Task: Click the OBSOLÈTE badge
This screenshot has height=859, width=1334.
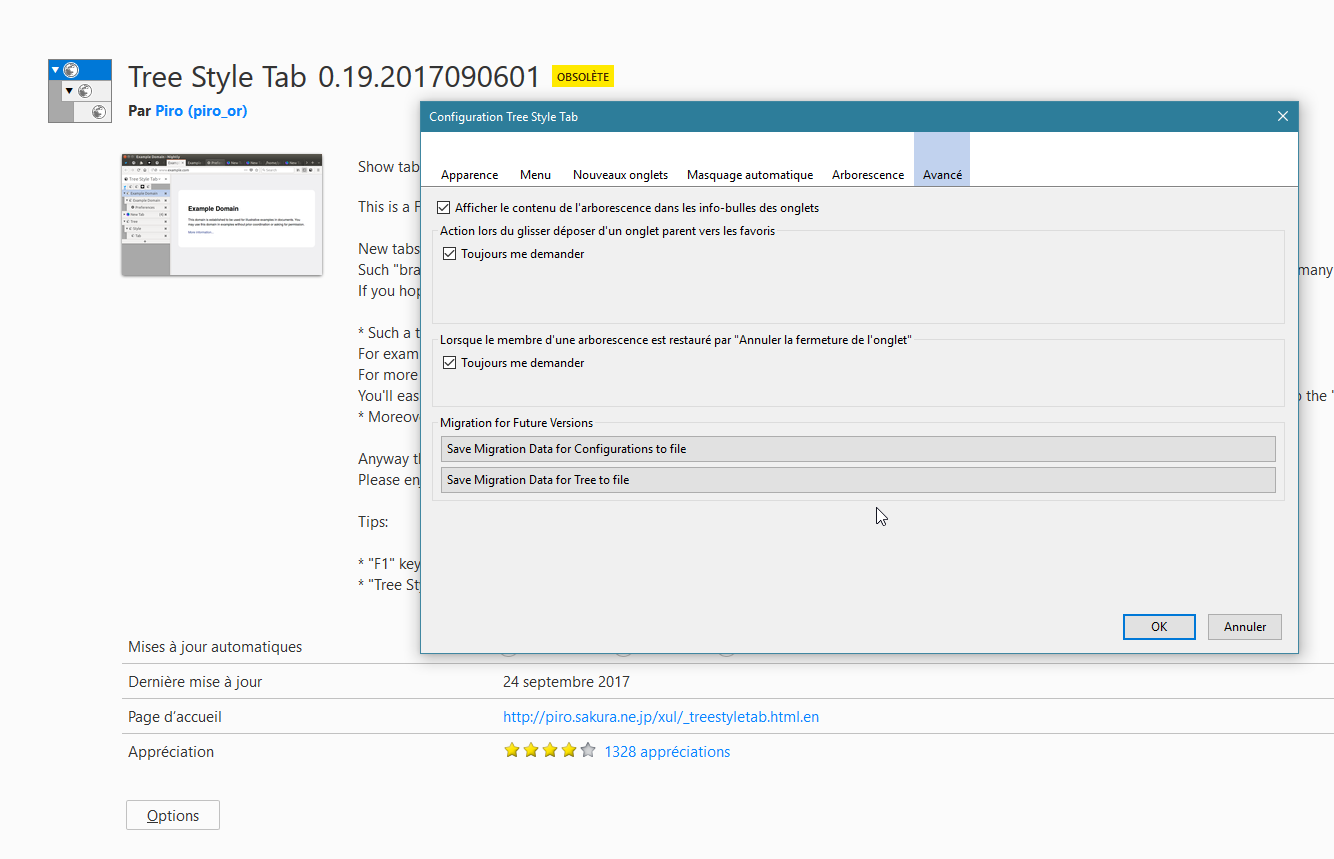Action: click(x=582, y=77)
